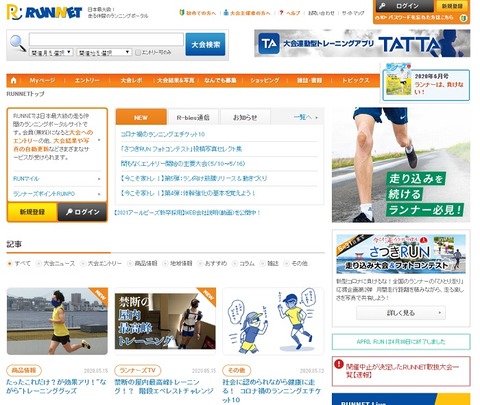Open the masked runner article thumbnail
Image resolution: width=480 pixels, height=405 pixels.
click(x=57, y=321)
